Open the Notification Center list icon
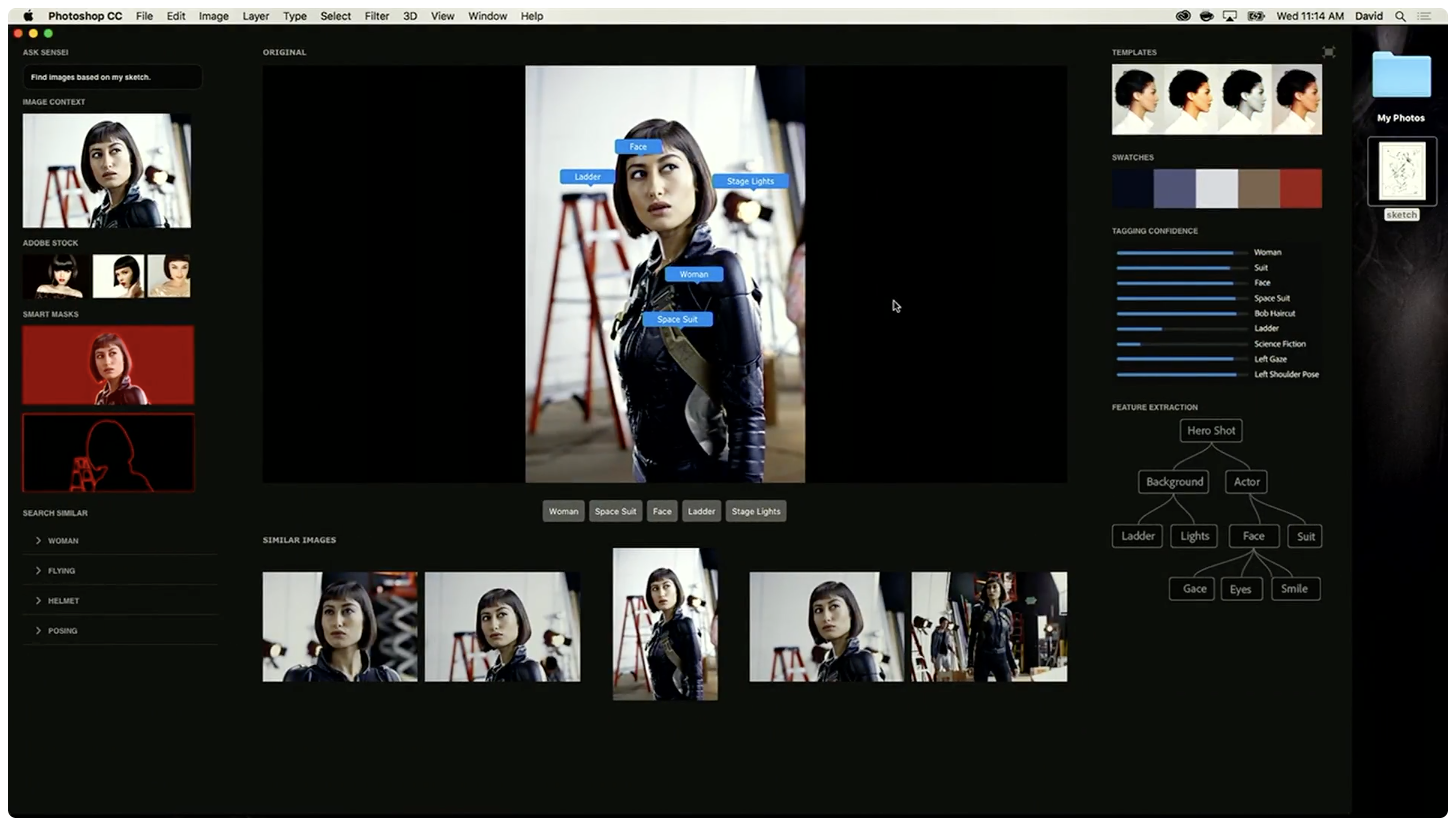 click(x=1424, y=16)
